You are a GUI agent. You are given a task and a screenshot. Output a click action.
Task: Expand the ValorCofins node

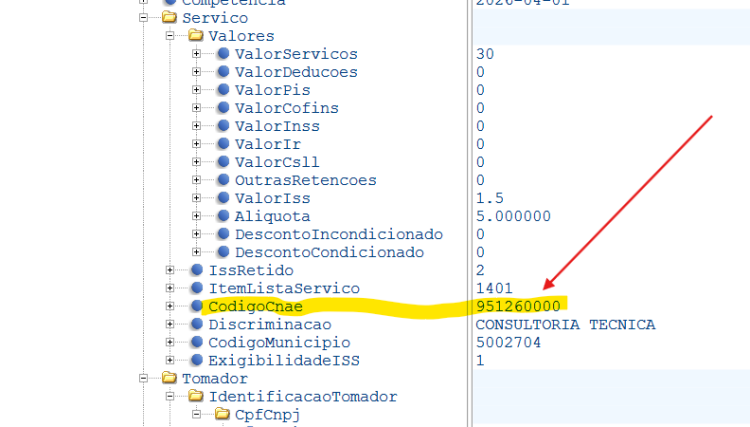(x=196, y=108)
